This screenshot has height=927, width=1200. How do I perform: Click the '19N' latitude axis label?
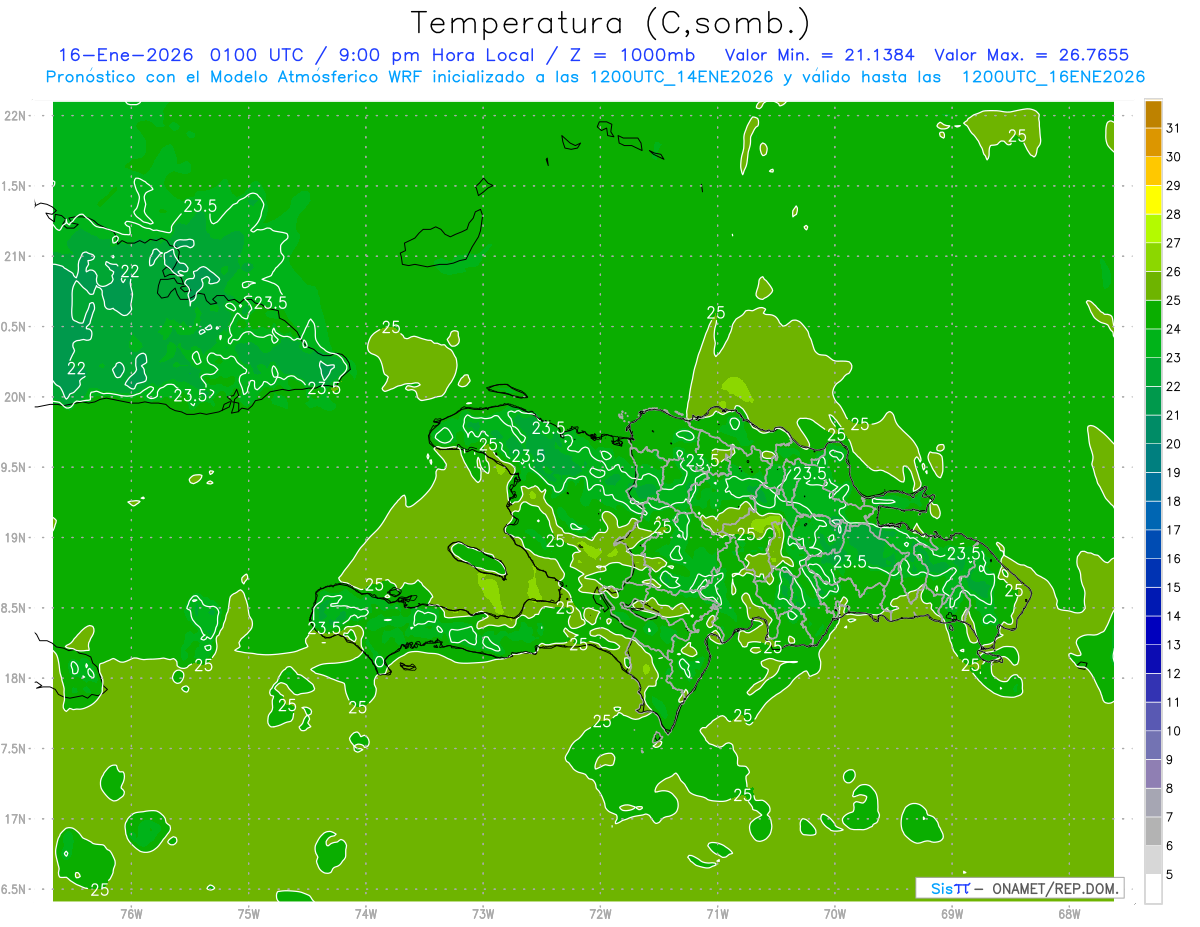click(17, 538)
